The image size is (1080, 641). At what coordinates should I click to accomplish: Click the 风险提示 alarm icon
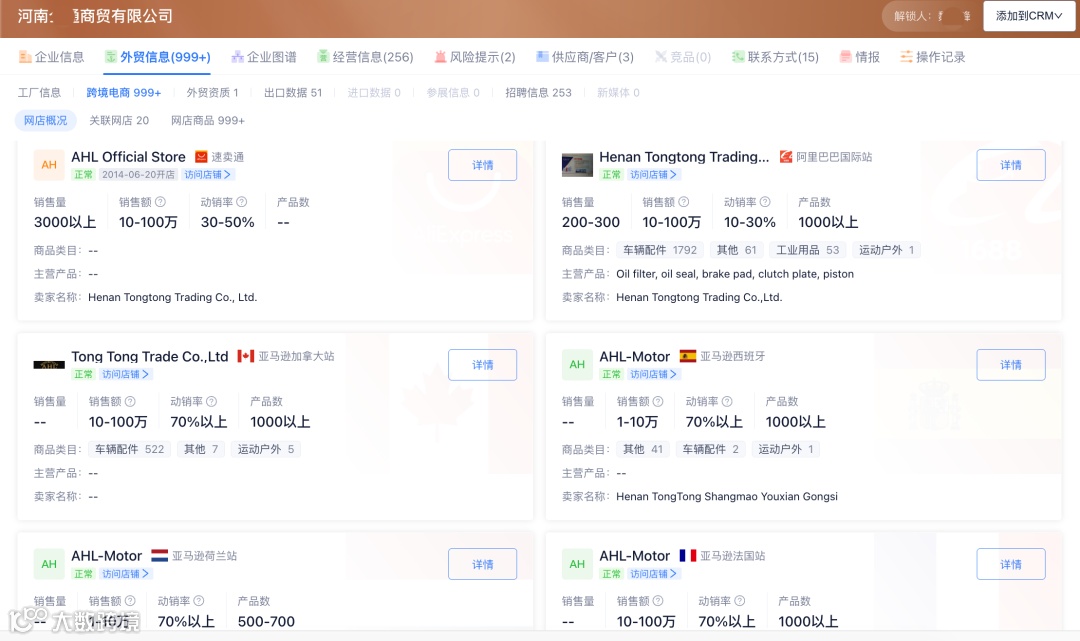pos(440,57)
